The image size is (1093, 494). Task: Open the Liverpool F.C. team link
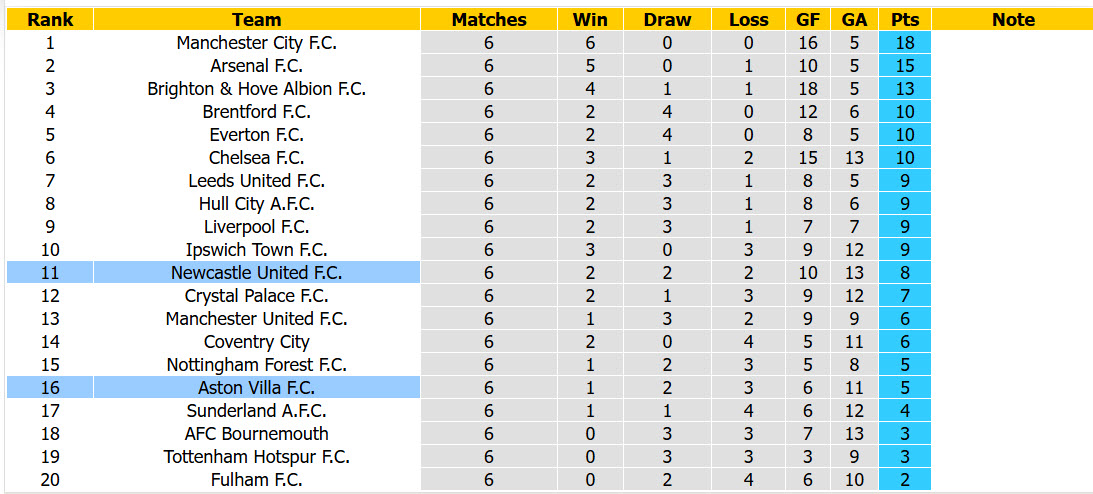point(257,227)
